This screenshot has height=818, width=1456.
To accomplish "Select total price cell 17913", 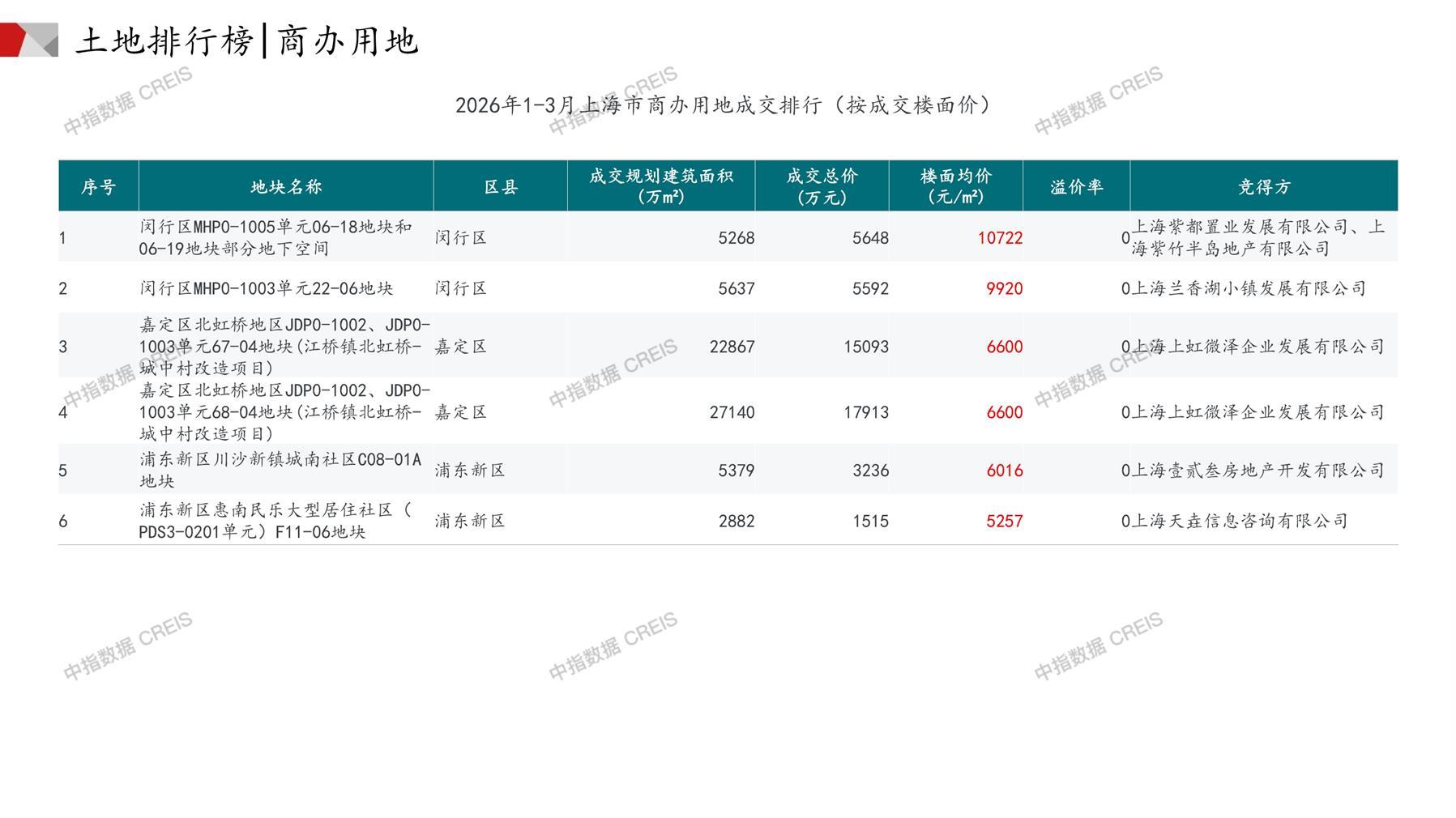I will (x=865, y=412).
